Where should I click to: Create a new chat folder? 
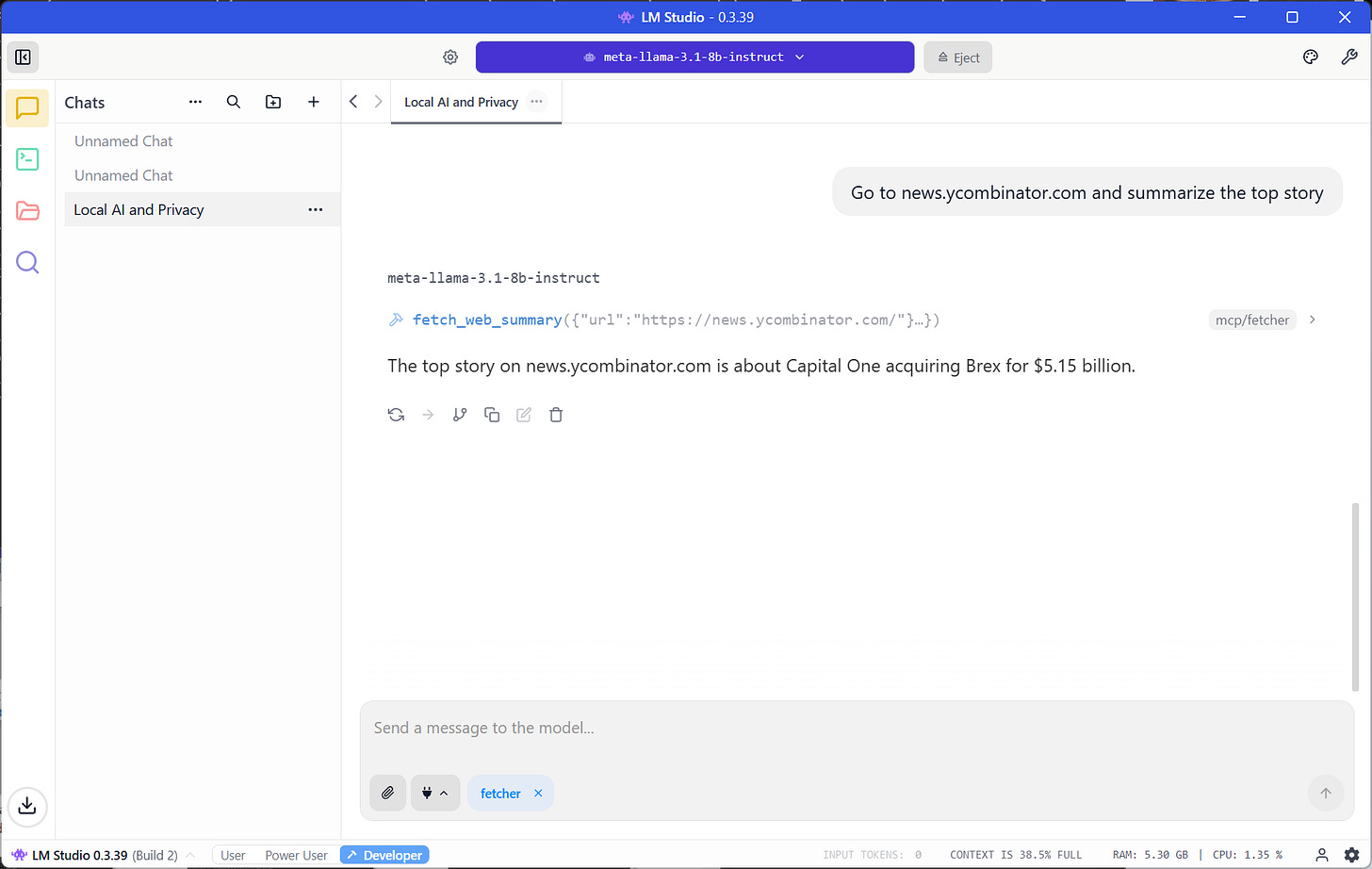point(273,102)
